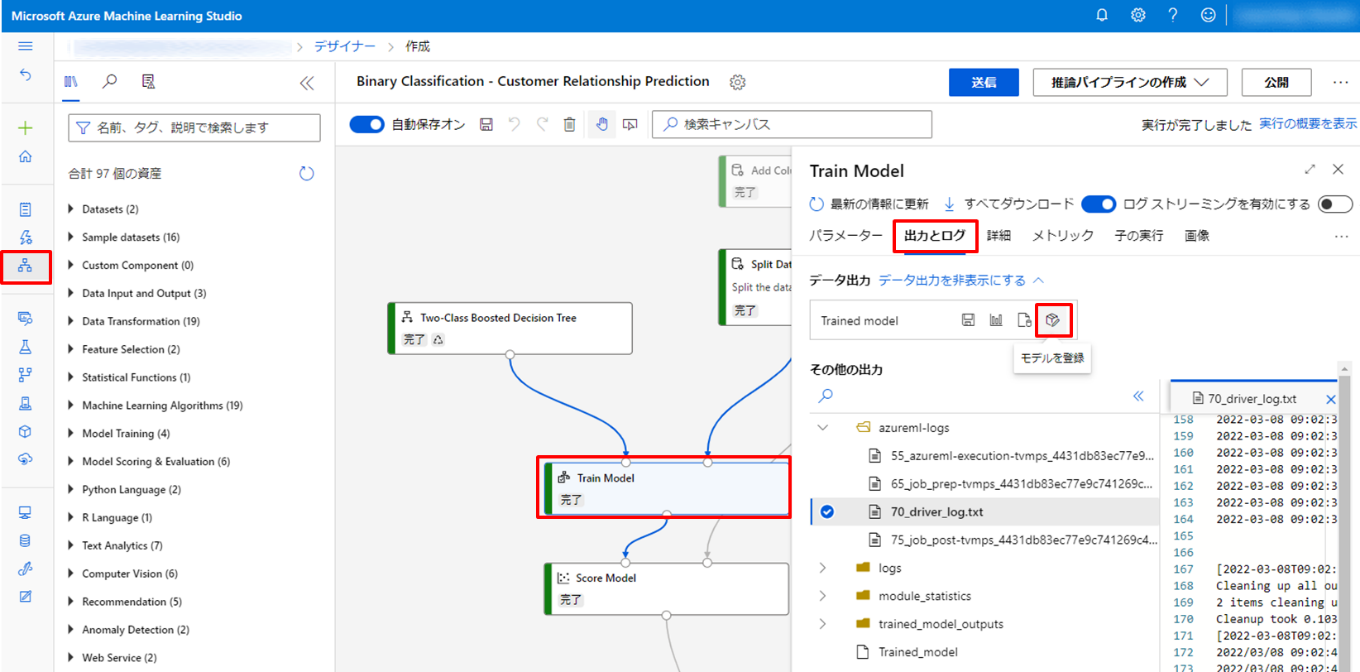Switch to 子の実行 tab

click(1139, 236)
